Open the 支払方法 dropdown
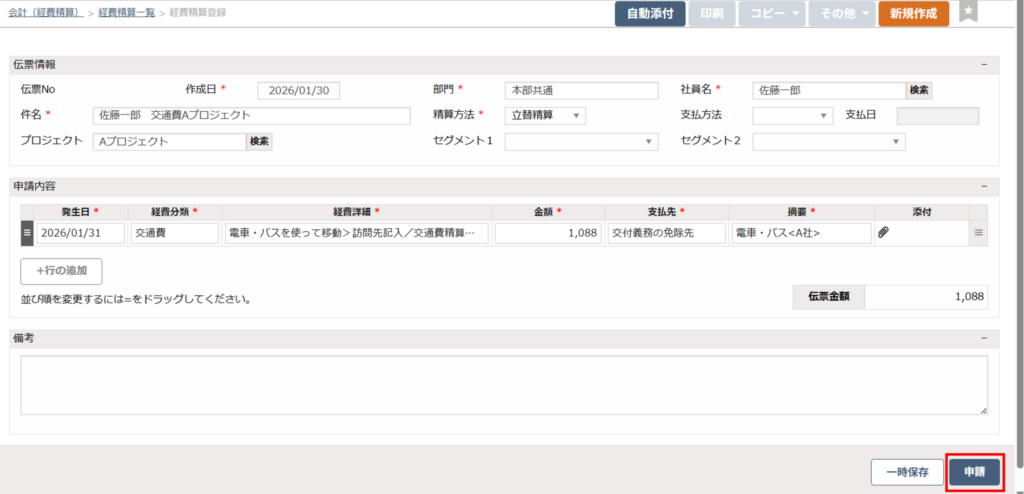 (792, 115)
